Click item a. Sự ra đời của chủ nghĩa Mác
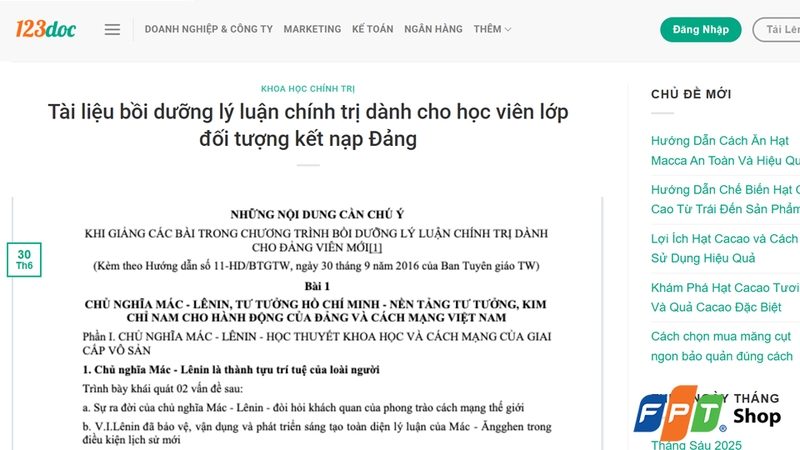 point(303,408)
